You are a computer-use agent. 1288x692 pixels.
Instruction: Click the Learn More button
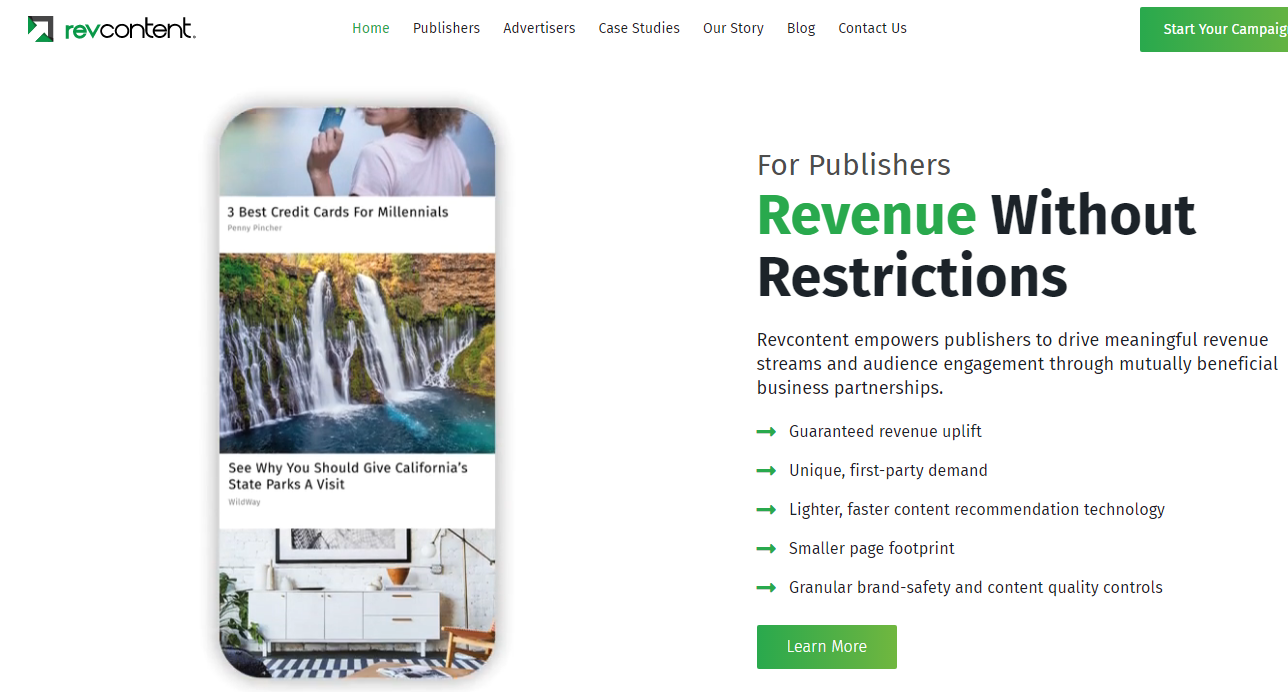pos(827,647)
